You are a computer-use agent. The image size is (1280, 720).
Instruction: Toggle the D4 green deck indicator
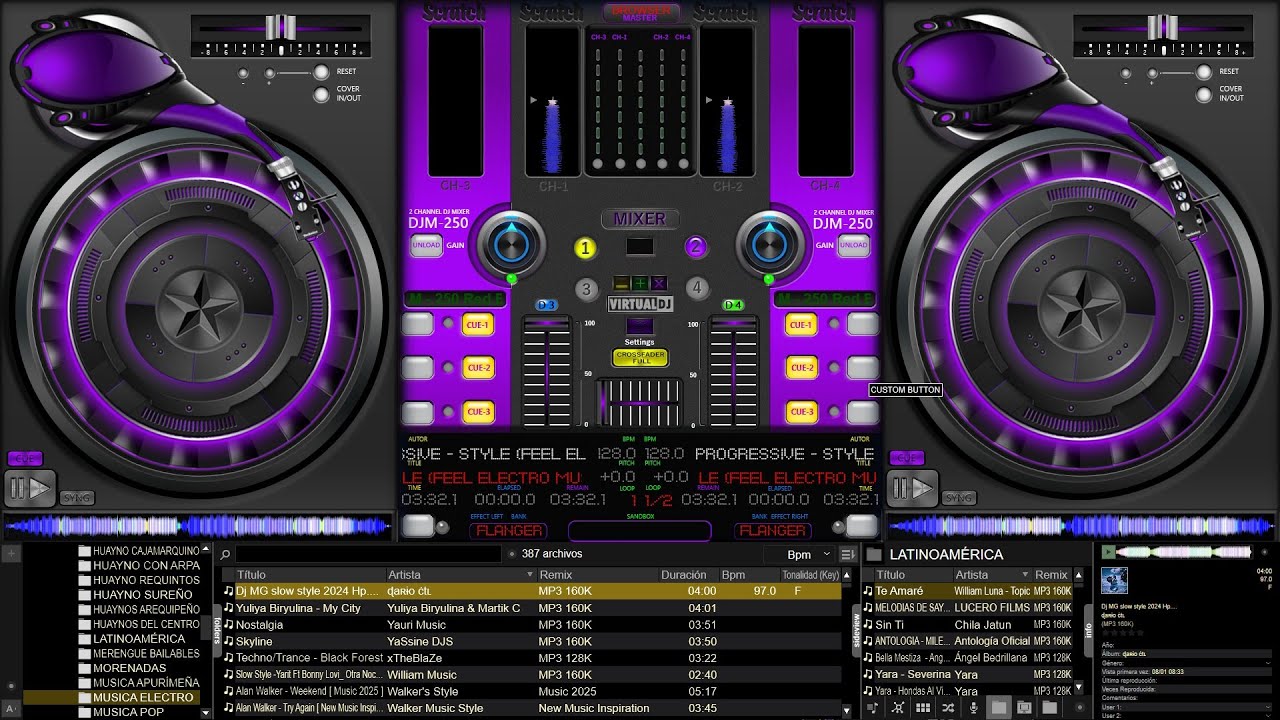pos(733,305)
